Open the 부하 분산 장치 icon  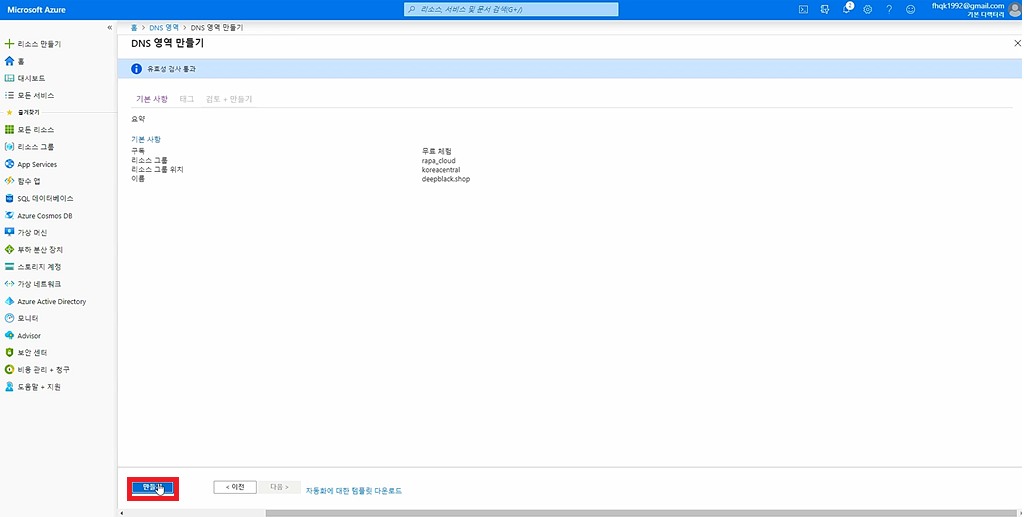(9, 249)
